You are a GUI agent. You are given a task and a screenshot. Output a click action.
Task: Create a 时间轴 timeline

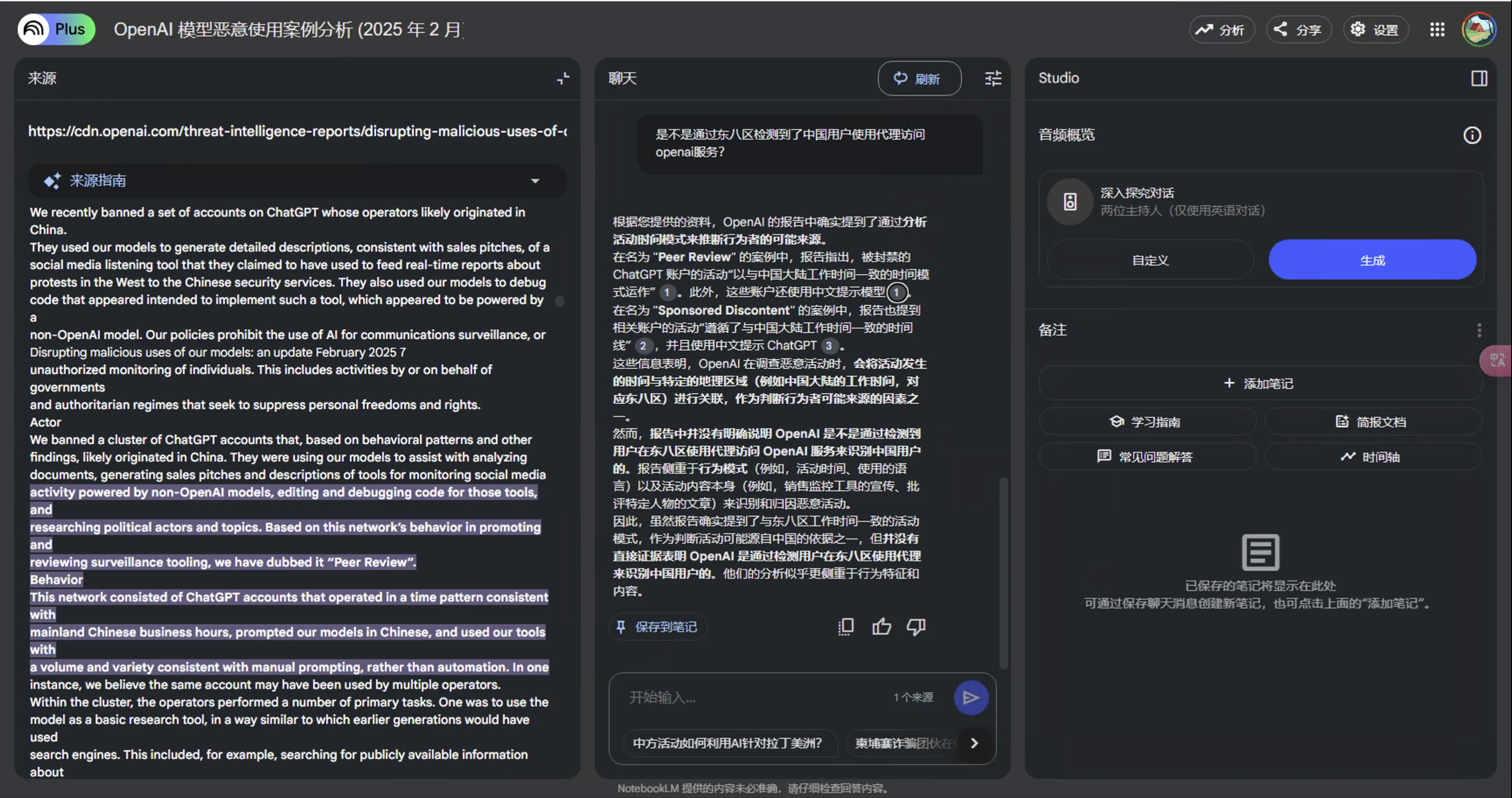1373,456
